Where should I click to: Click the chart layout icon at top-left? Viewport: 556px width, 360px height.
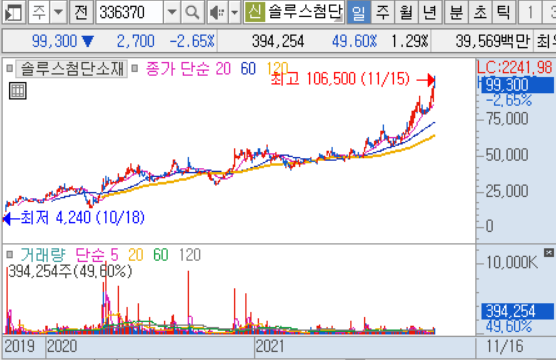13,12
